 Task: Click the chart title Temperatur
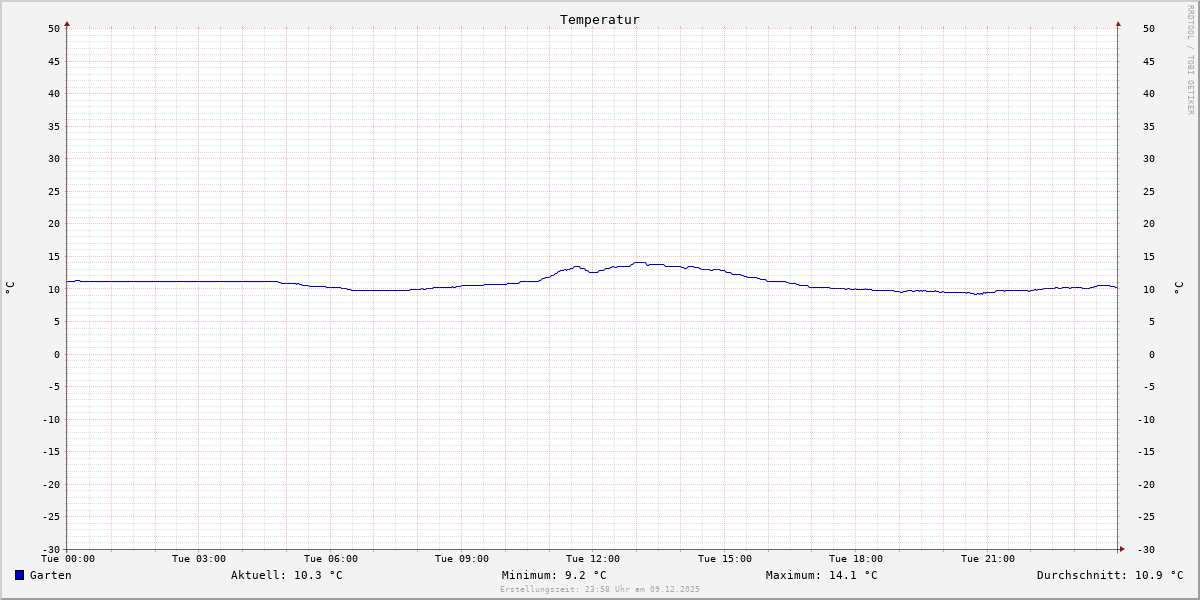pos(599,19)
